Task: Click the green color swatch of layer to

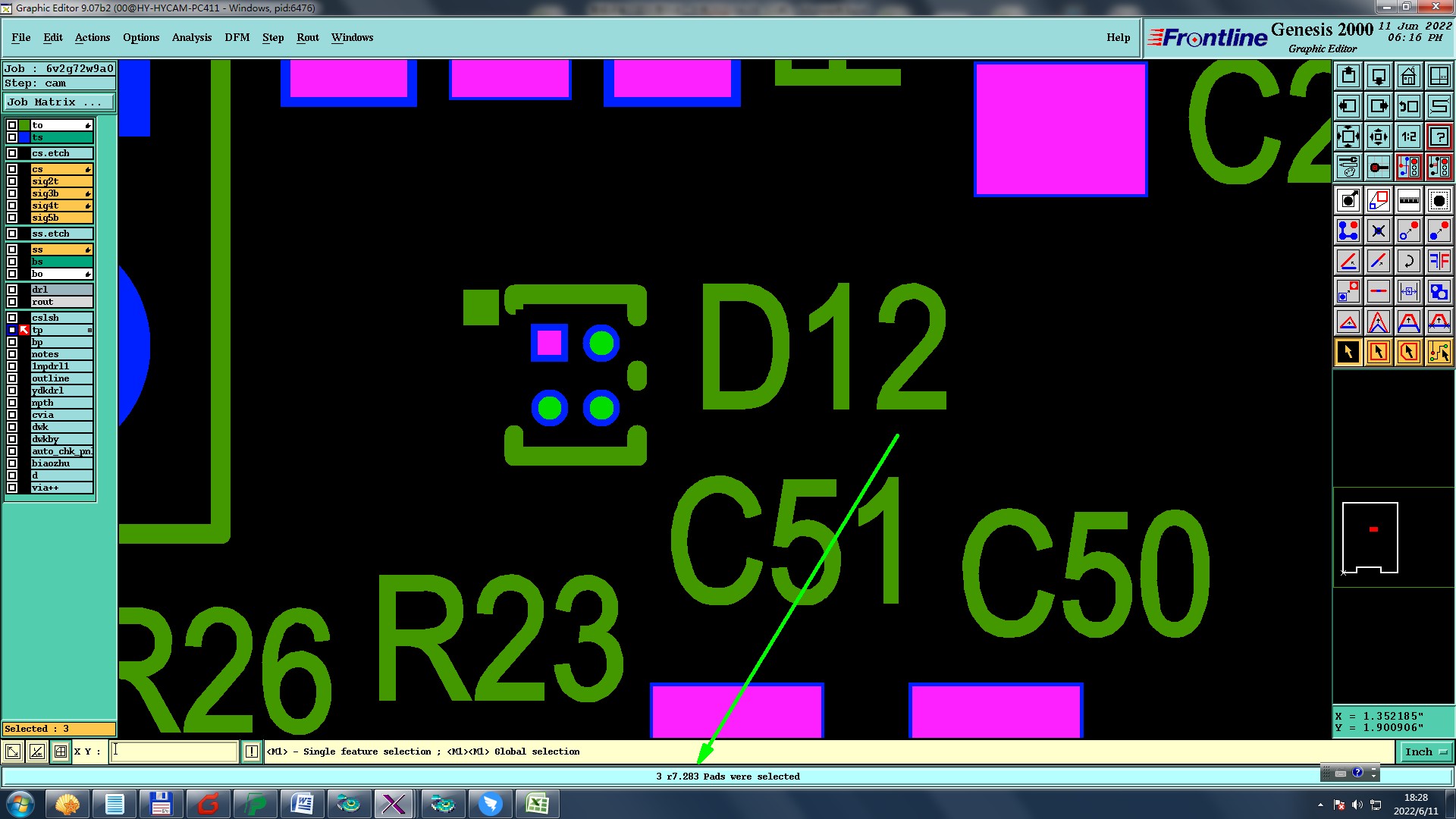Action: click(x=24, y=125)
